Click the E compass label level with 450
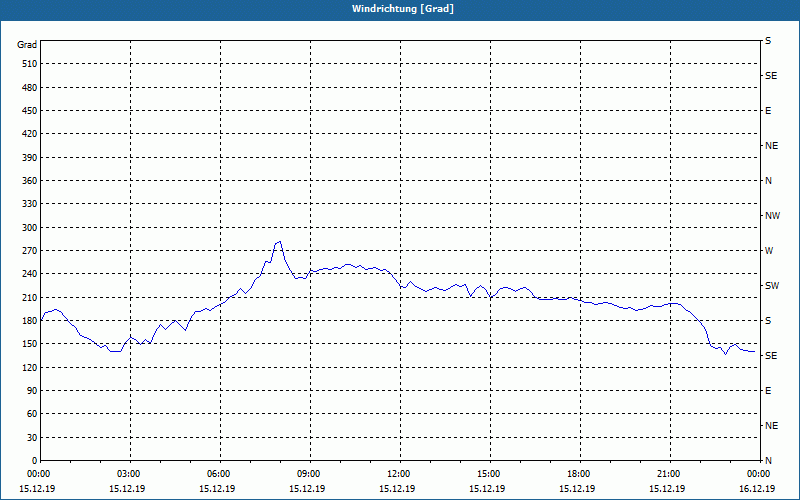 (768, 111)
